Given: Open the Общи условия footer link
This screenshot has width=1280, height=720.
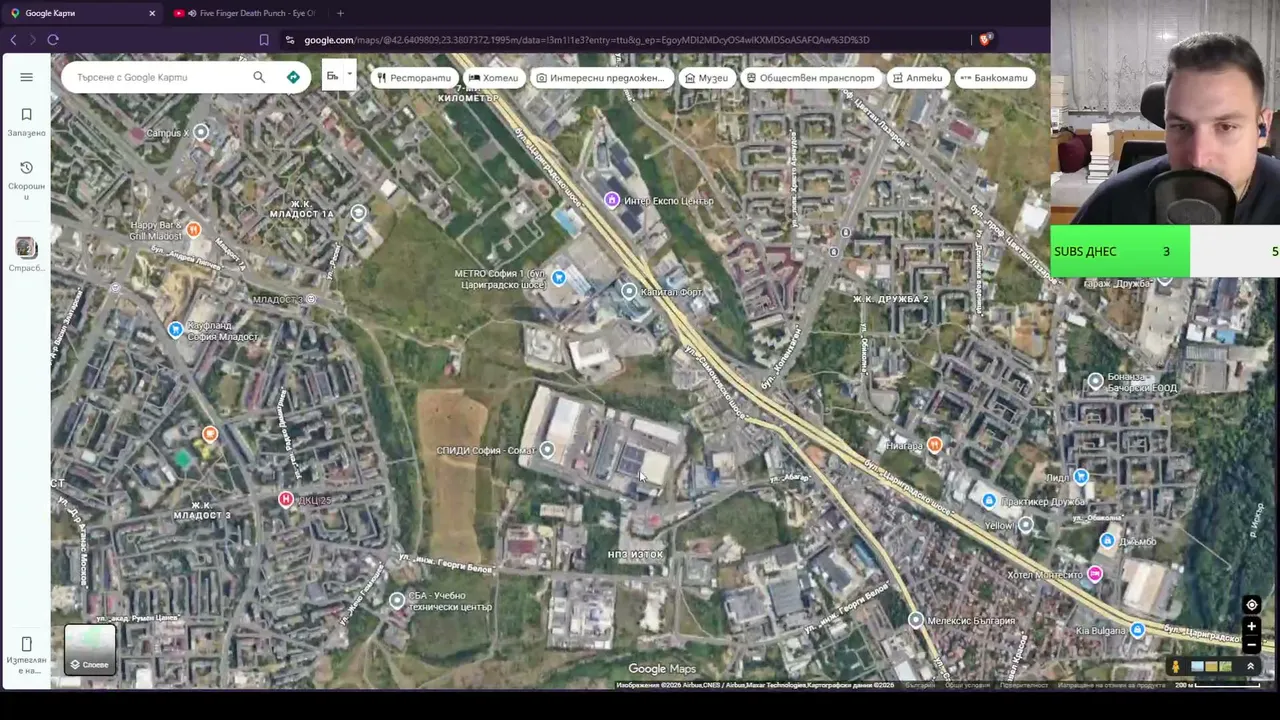Looking at the screenshot, I should point(966,685).
